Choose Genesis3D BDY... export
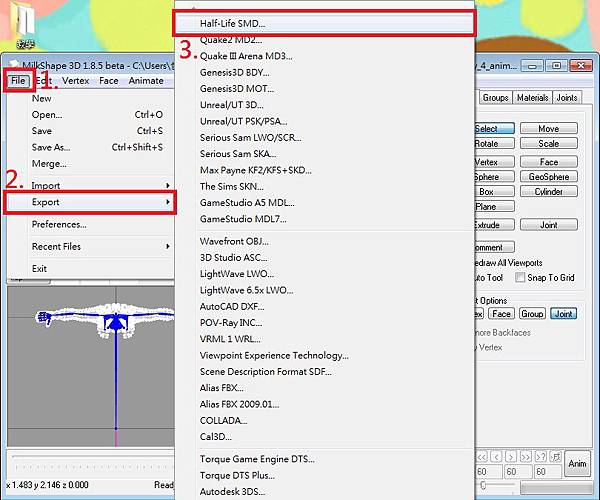The image size is (600, 500). tap(324, 72)
